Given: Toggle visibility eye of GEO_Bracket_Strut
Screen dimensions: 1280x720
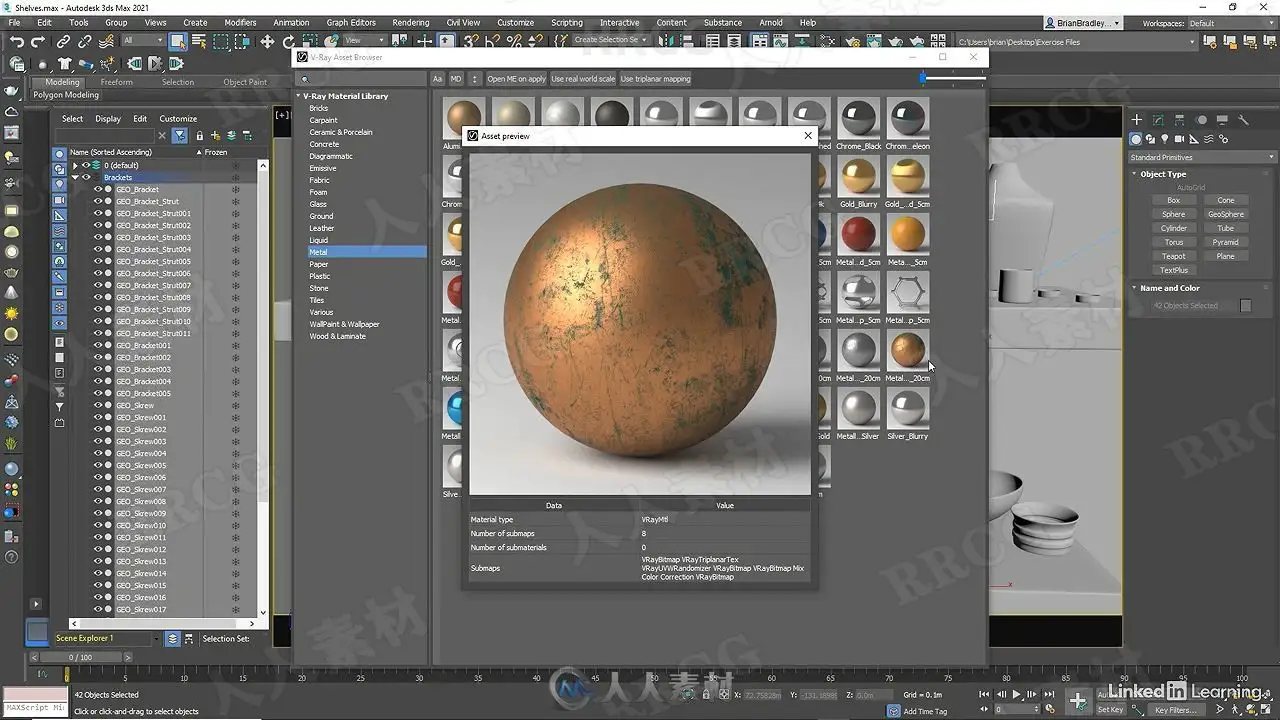Looking at the screenshot, I should click(98, 201).
